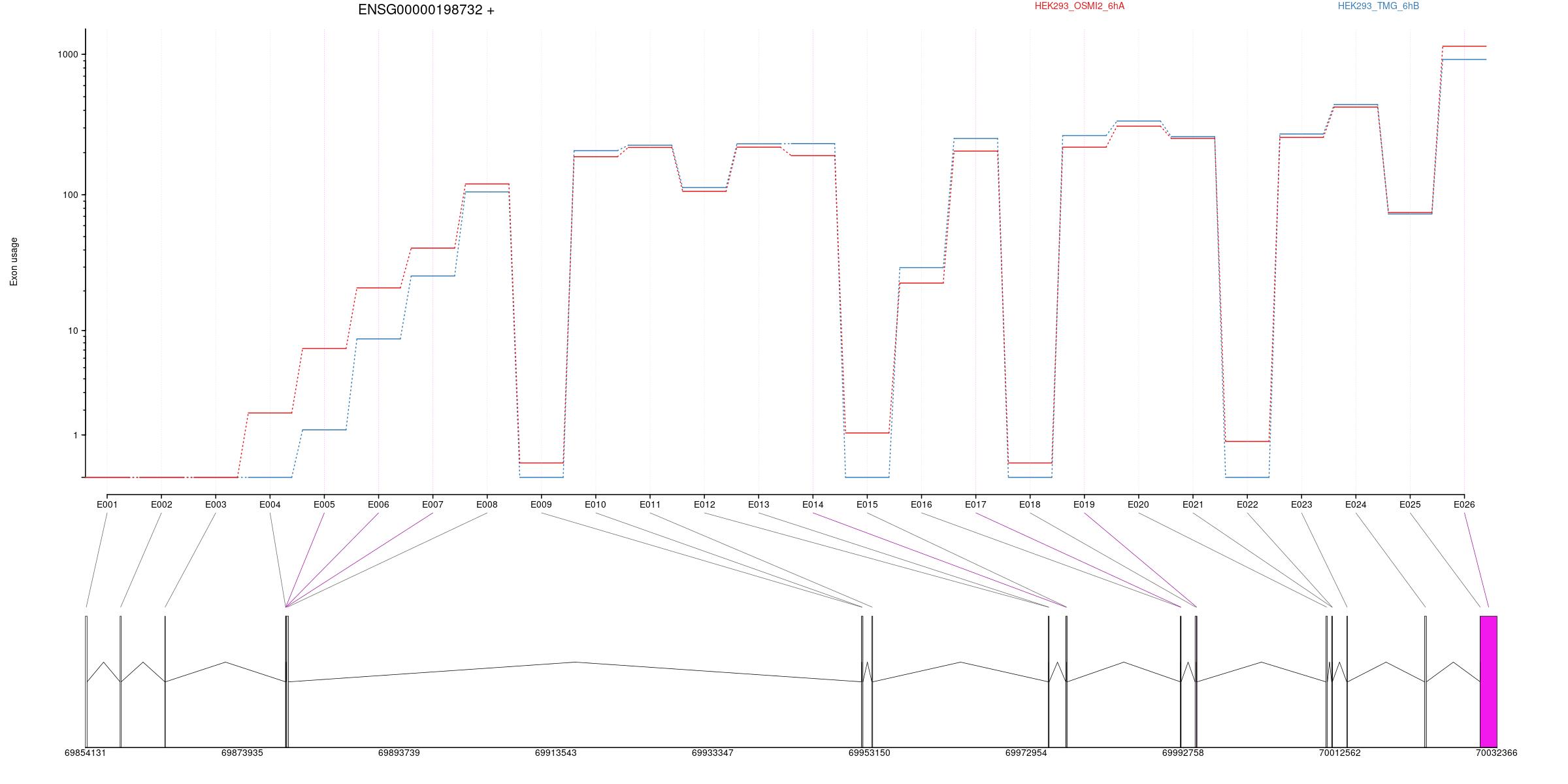Click exon label E006
Viewport: 1568px width, 784px height.
coord(378,504)
